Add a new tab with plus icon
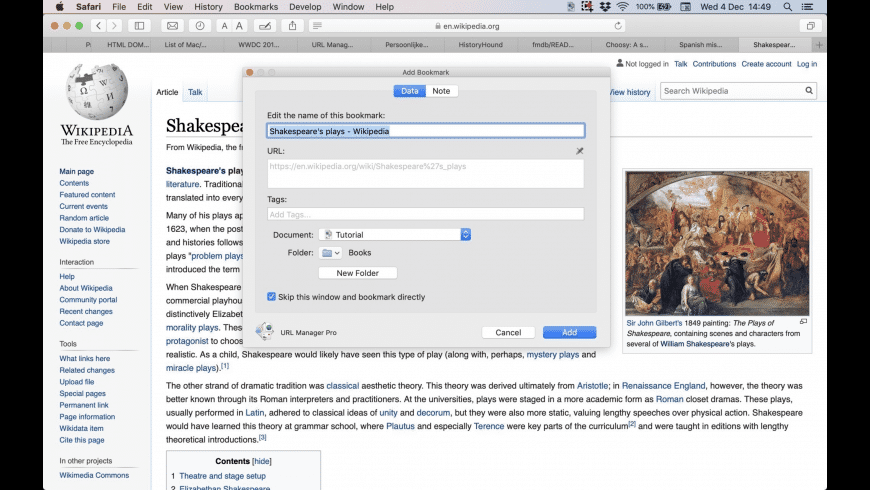The height and width of the screenshot is (490, 870). click(x=819, y=45)
